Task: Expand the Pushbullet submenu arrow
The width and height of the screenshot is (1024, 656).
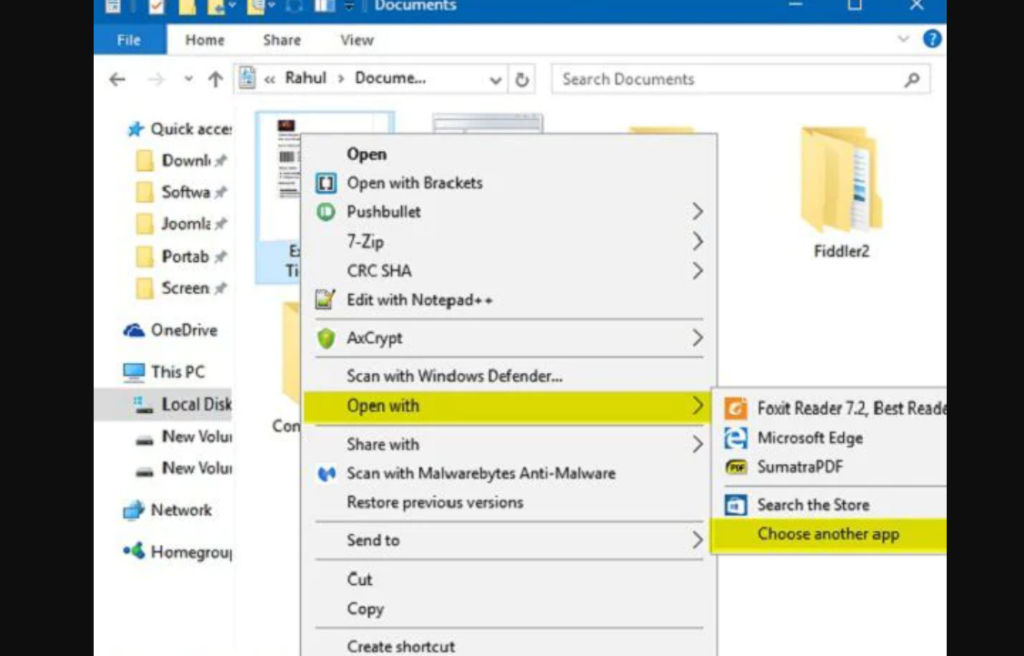Action: pos(697,212)
